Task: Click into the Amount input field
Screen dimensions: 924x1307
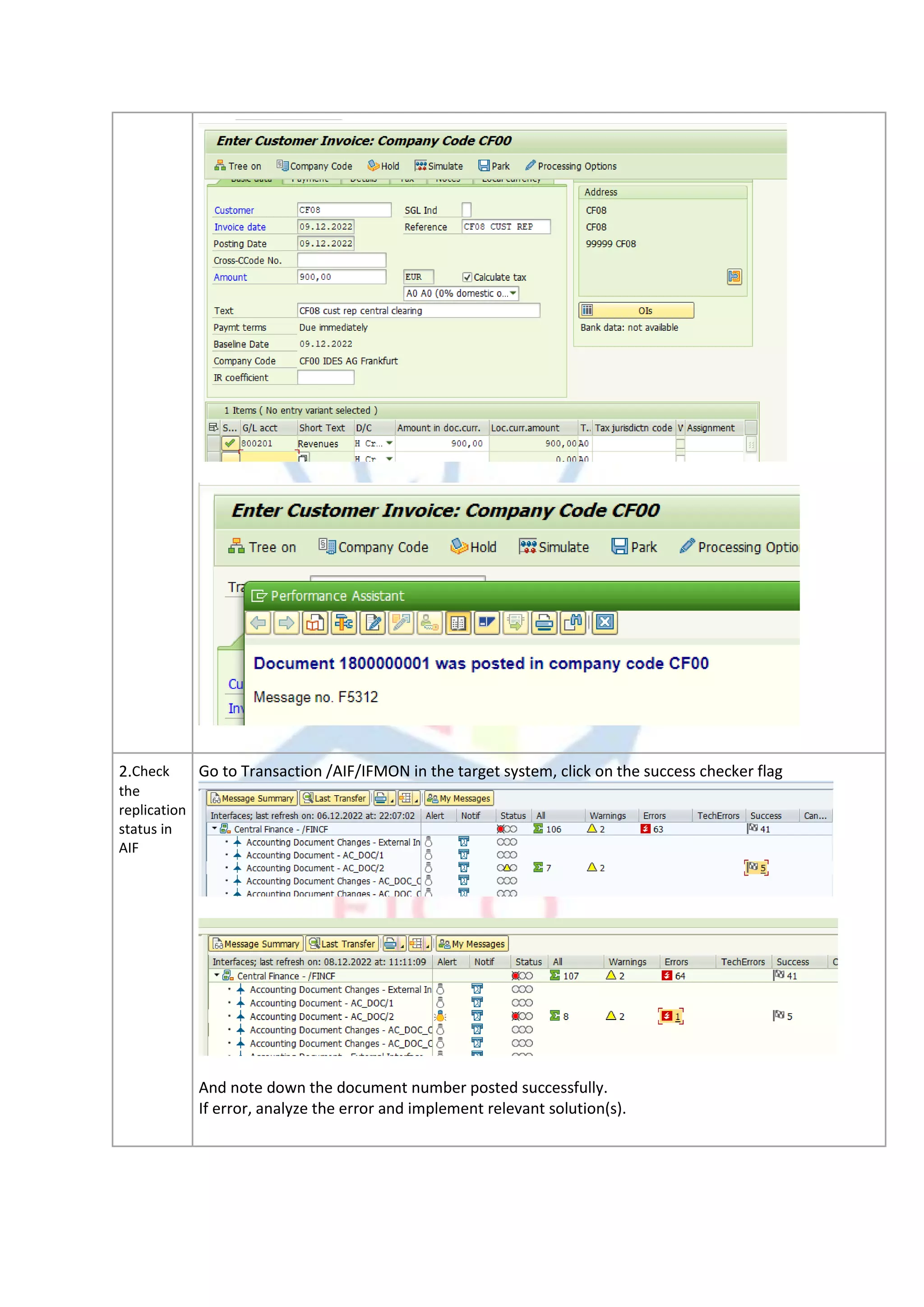Action: [x=341, y=277]
